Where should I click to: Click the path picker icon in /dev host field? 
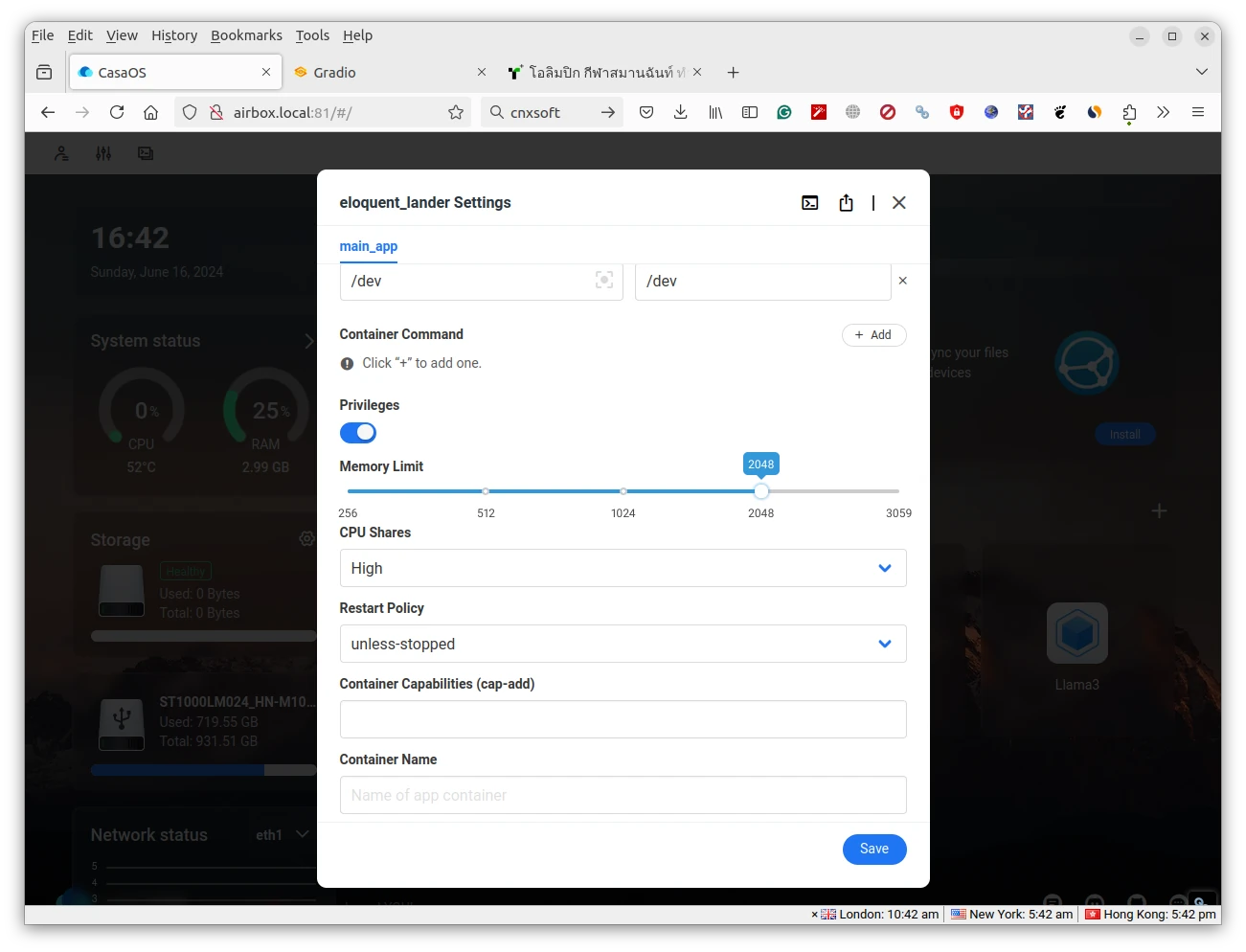click(604, 280)
